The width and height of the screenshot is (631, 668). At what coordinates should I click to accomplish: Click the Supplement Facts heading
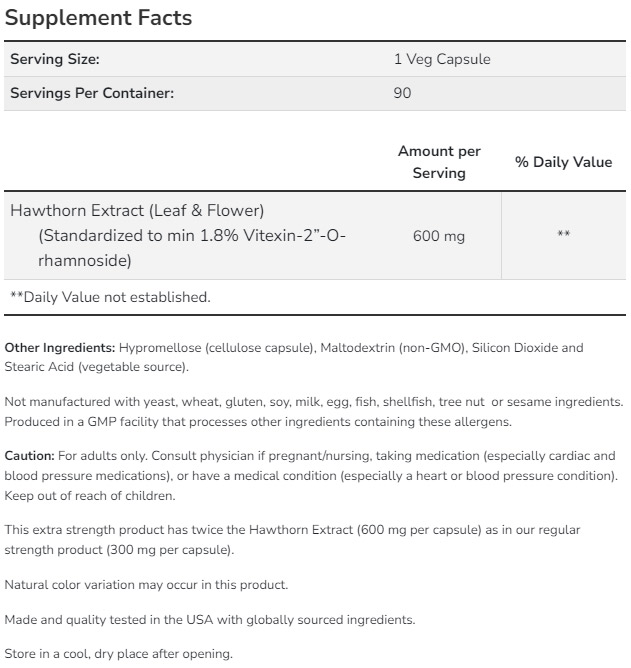tap(99, 18)
